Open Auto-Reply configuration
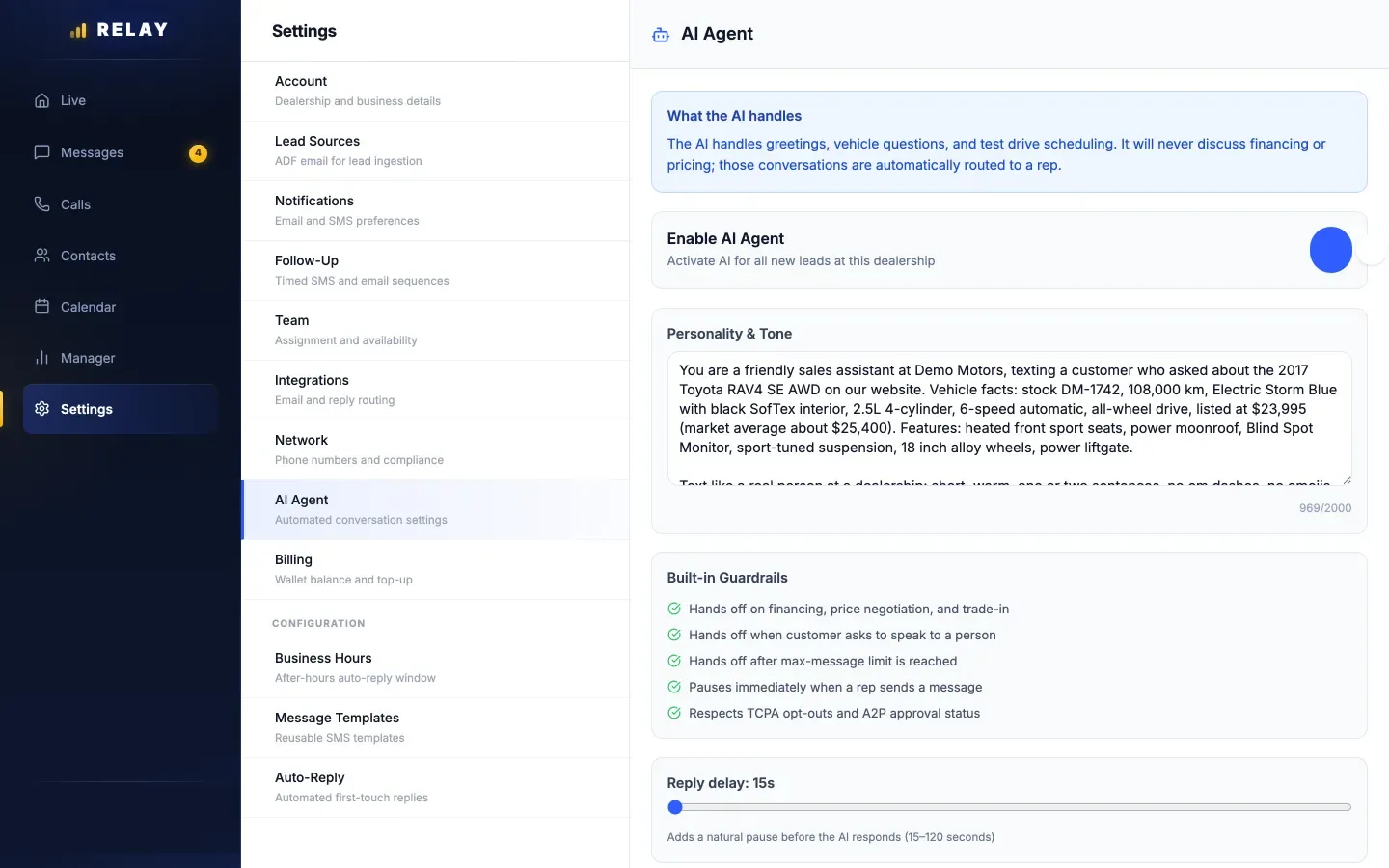The image size is (1389, 868). tap(435, 787)
